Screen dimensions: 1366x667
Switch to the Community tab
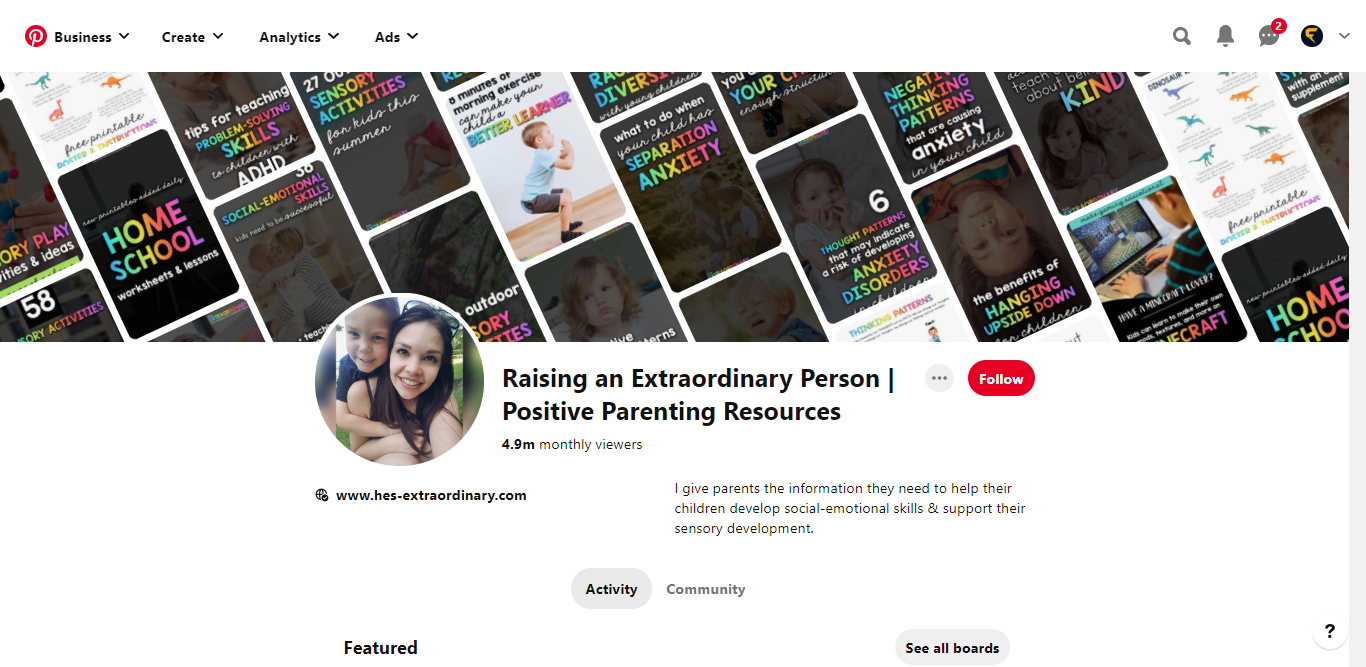click(706, 589)
